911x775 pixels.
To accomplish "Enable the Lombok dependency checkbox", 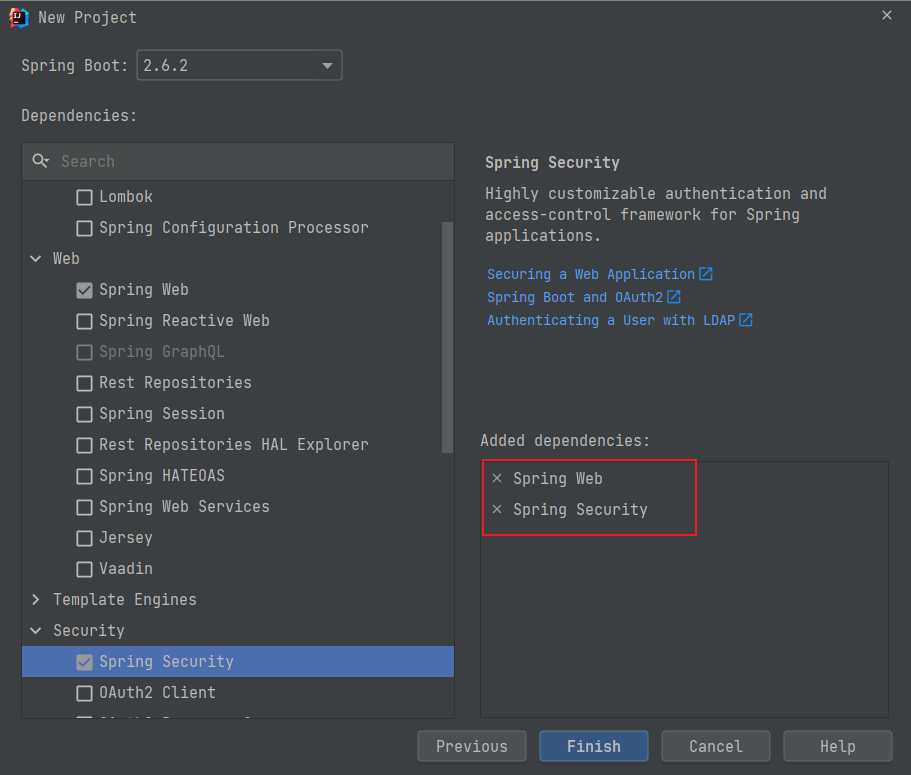I will 84,197.
